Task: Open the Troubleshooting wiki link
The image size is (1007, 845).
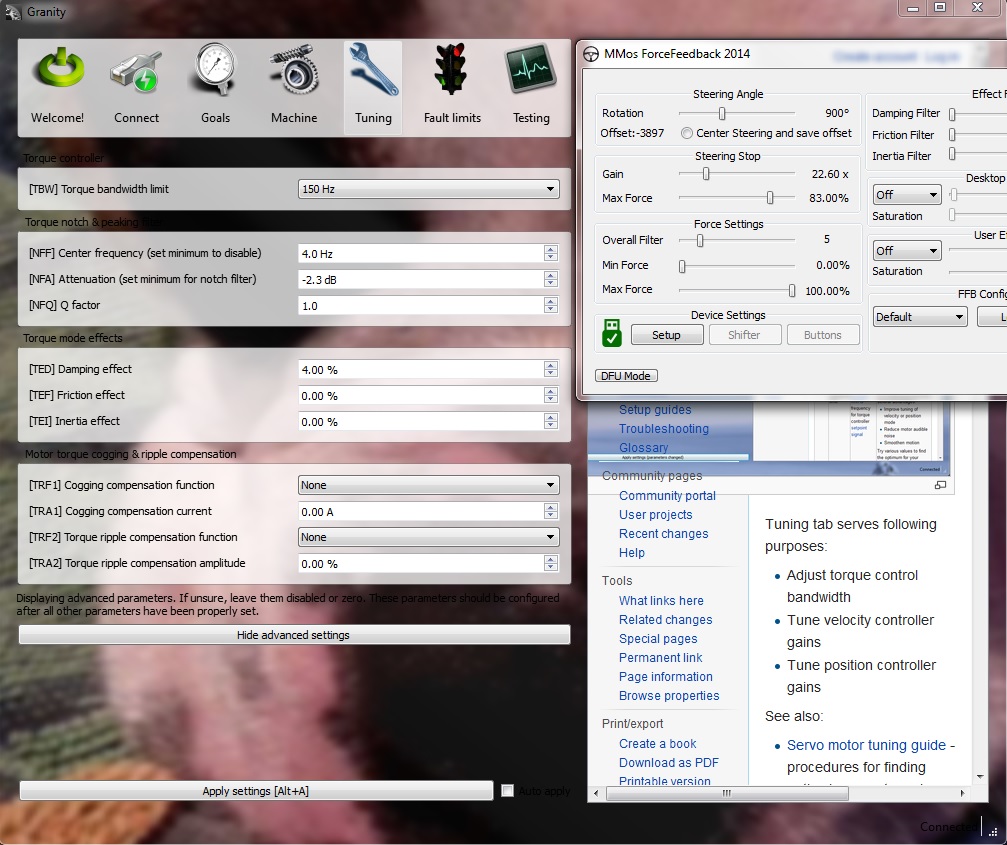Action: point(663,429)
